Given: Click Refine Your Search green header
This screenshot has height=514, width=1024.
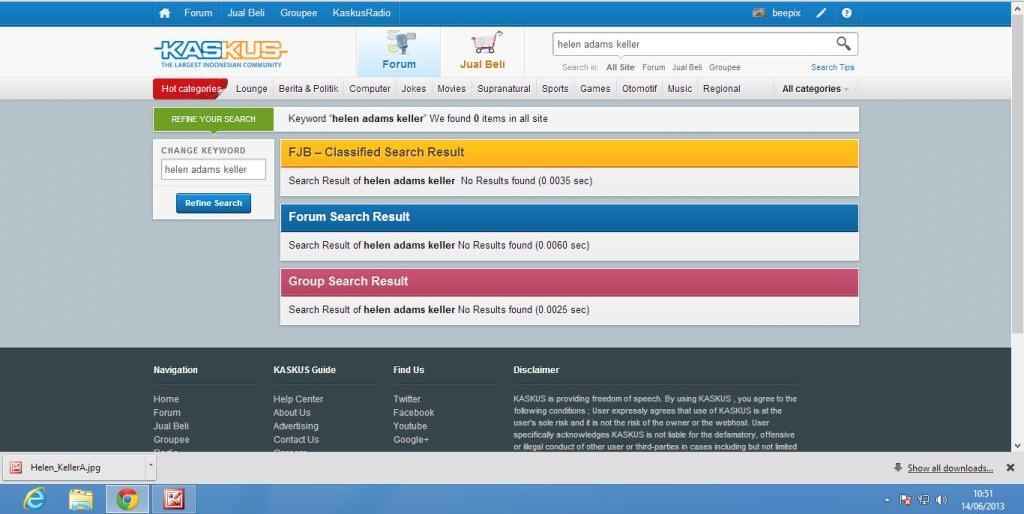Looking at the screenshot, I should 214,119.
